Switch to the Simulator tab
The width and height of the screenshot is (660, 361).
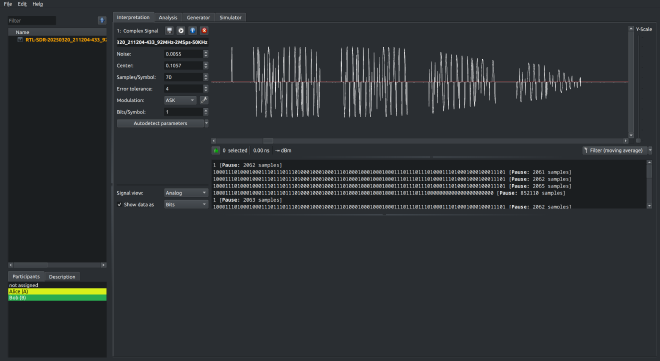(x=230, y=18)
